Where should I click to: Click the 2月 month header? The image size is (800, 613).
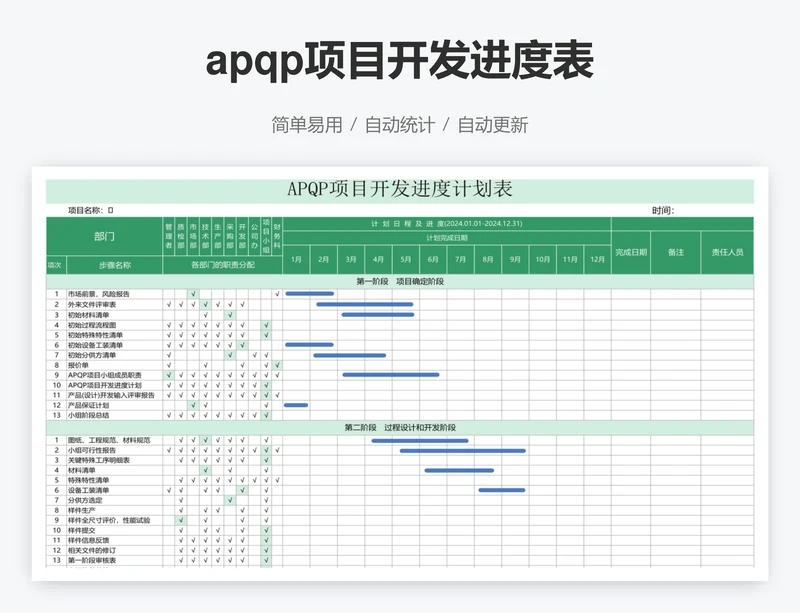click(323, 259)
